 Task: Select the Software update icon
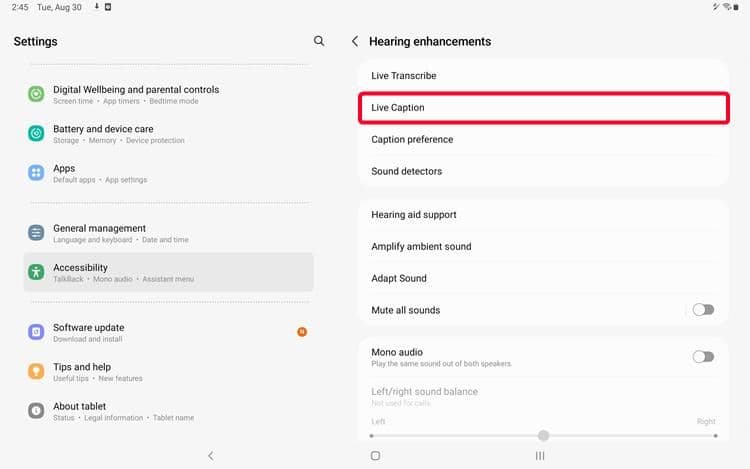tap(36, 332)
